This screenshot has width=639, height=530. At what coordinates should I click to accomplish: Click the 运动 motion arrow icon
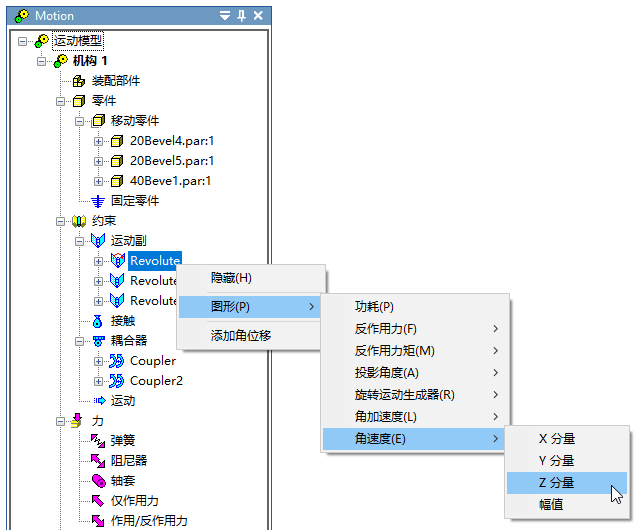(99, 401)
